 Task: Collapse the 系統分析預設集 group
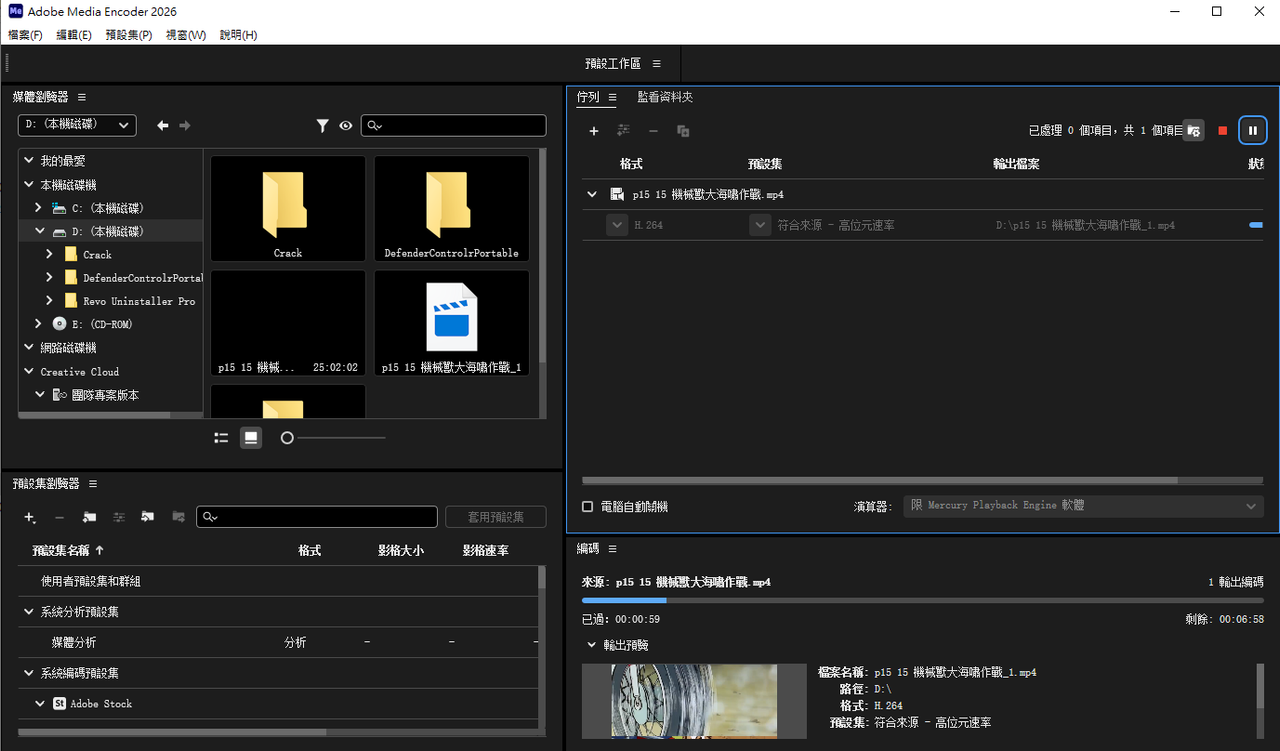[x=28, y=611]
